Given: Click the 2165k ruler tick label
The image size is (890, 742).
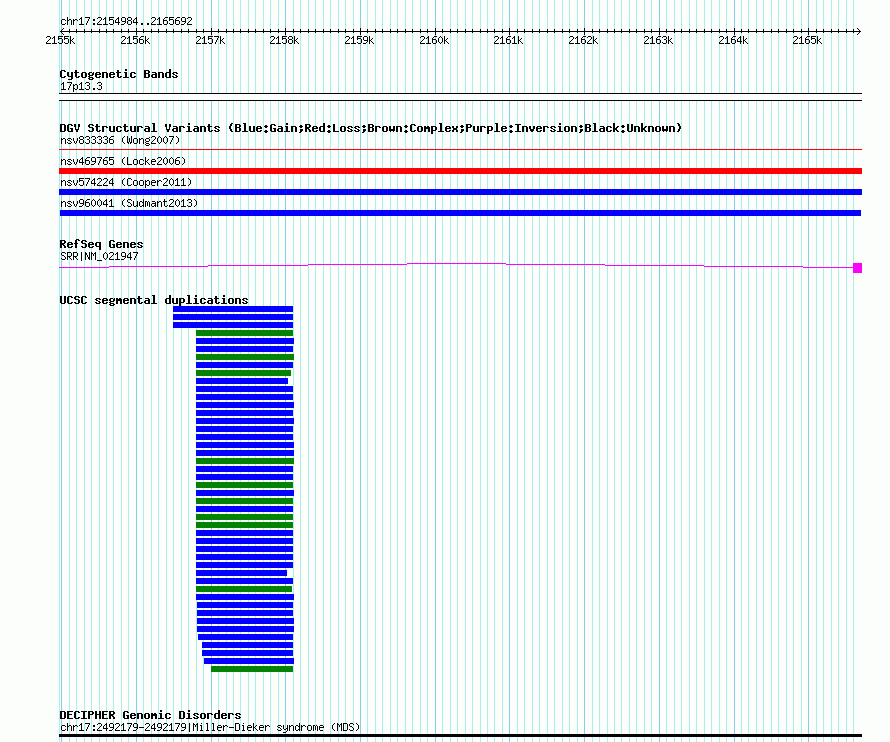Looking at the screenshot, I should (x=807, y=40).
